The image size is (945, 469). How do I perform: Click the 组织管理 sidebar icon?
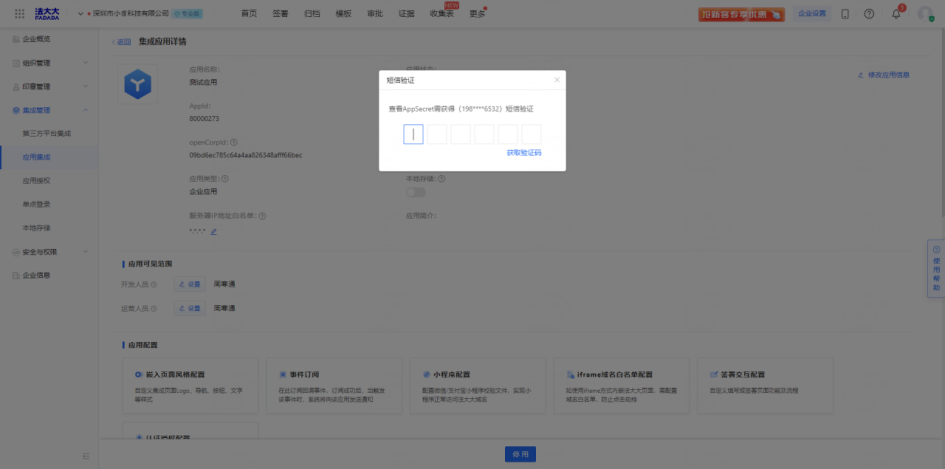16,63
